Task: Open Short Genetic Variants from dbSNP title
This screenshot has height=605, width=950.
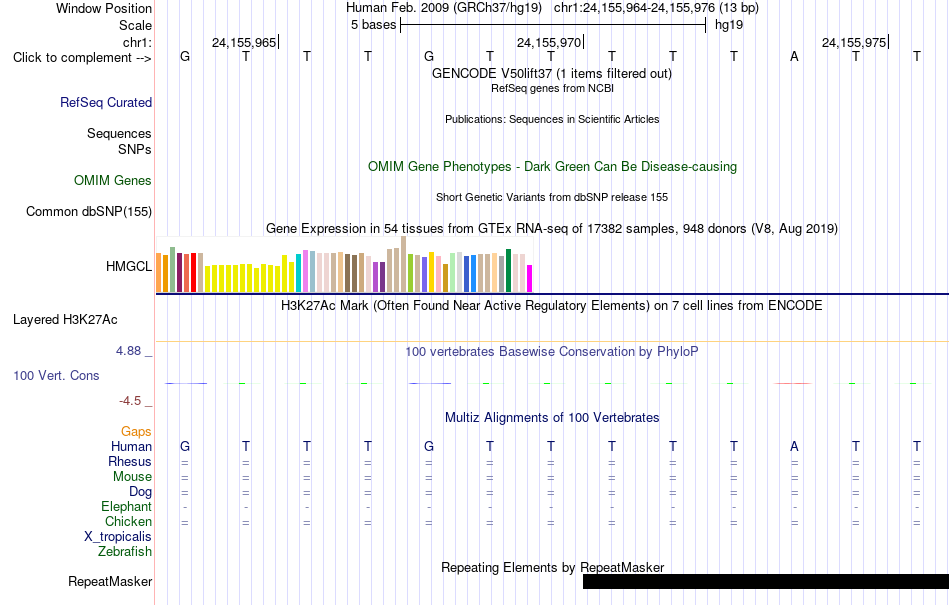Action: coord(552,197)
